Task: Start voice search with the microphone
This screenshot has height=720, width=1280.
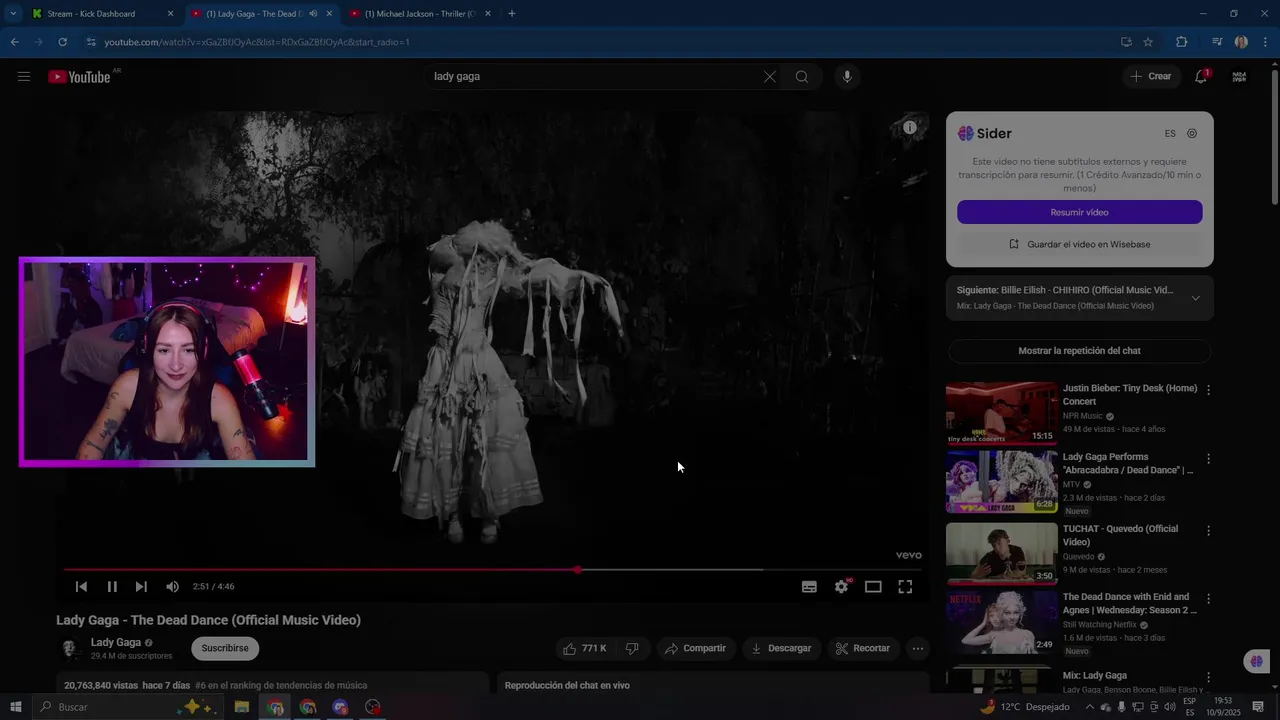Action: [x=847, y=76]
